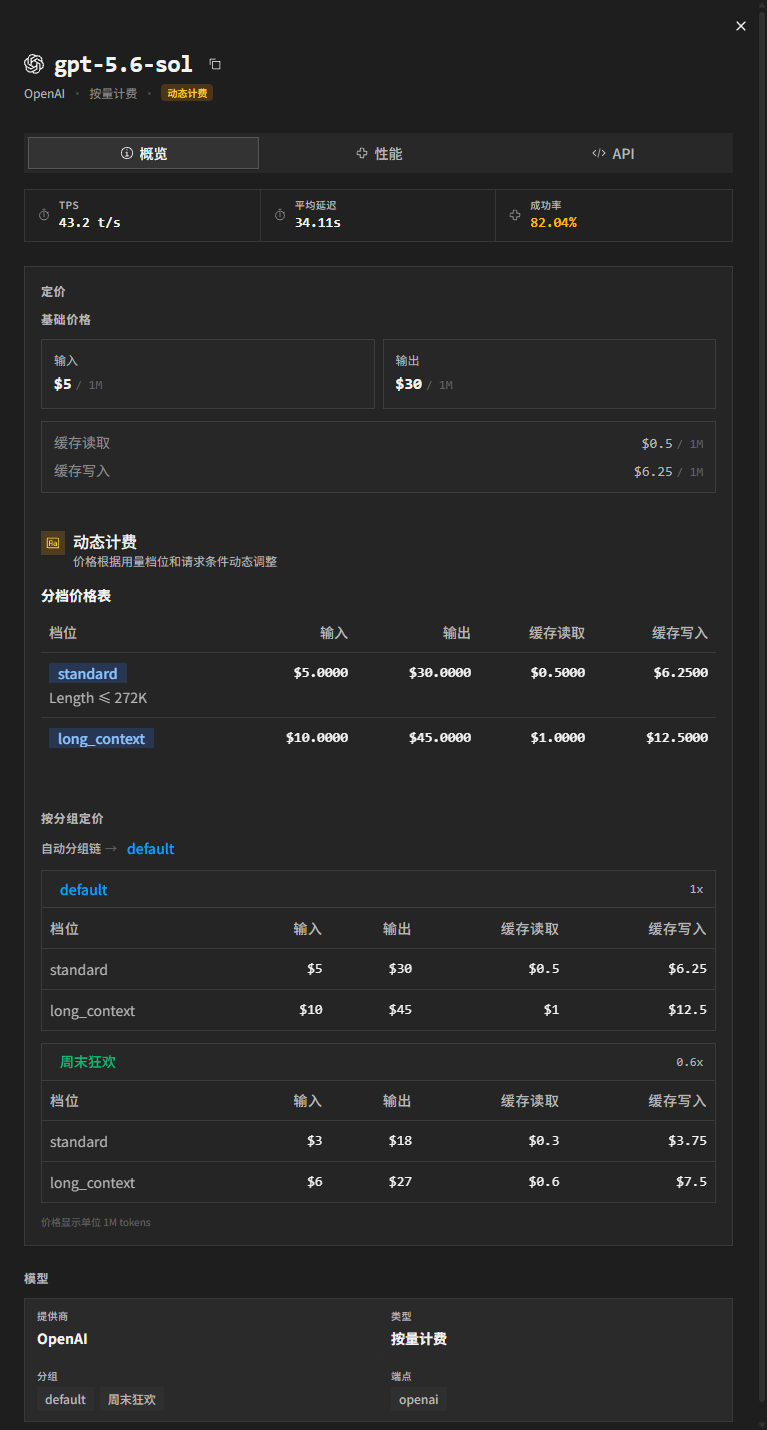Image resolution: width=767 pixels, height=1430 pixels.
Task: Switch to the 概览 tab
Action: pos(143,153)
